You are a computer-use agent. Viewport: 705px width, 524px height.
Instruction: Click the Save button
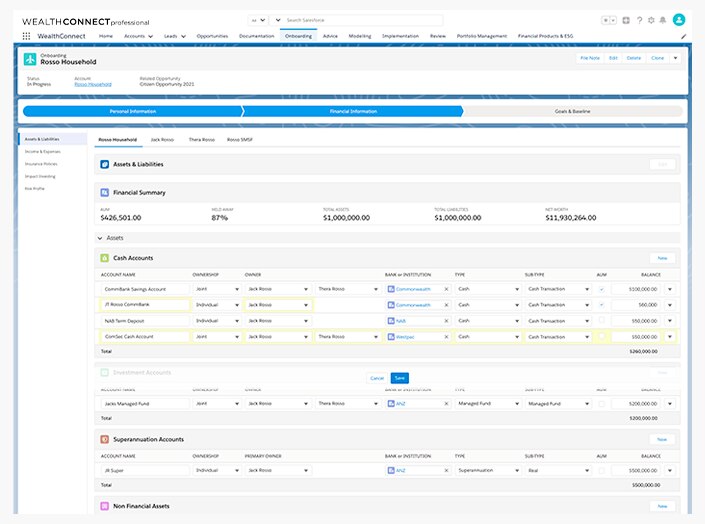point(400,378)
